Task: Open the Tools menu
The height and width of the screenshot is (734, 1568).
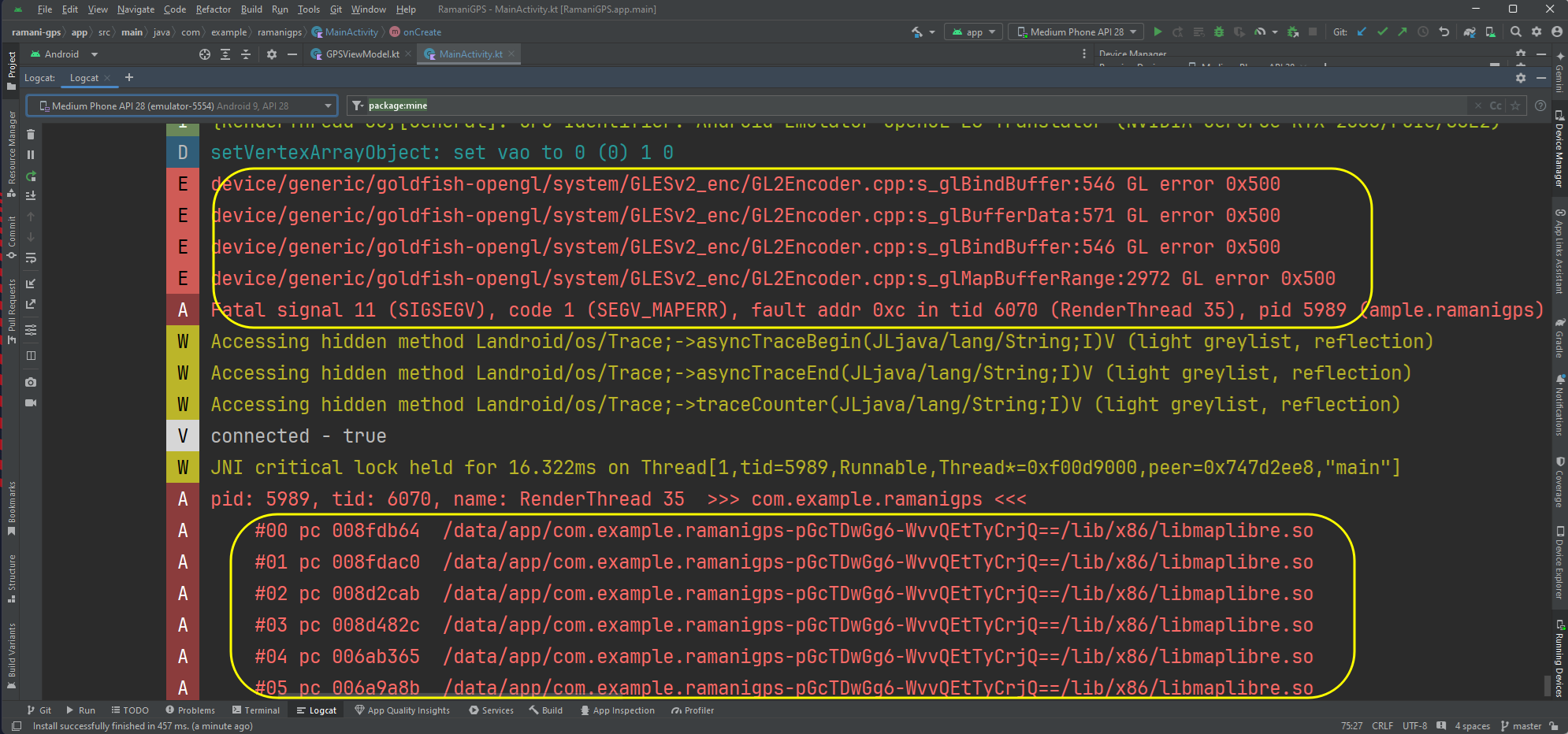Action: tap(308, 9)
